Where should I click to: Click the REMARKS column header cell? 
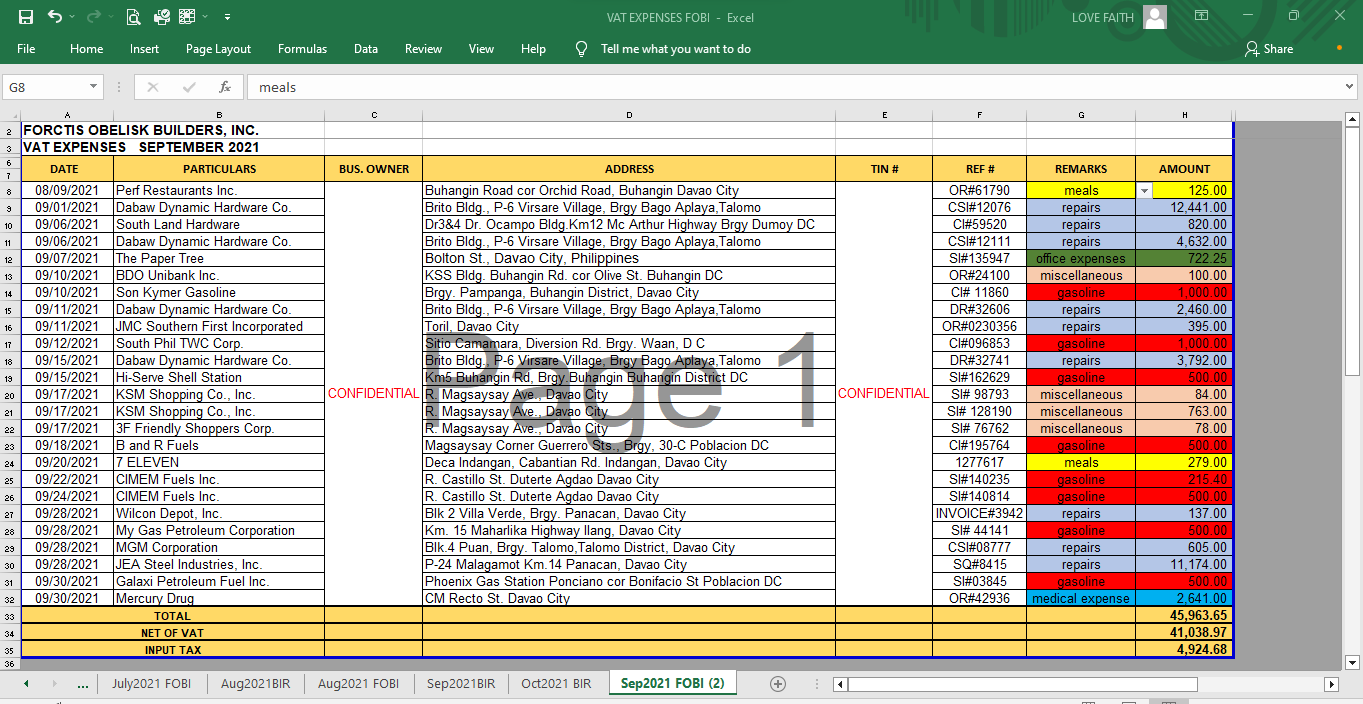point(1081,169)
